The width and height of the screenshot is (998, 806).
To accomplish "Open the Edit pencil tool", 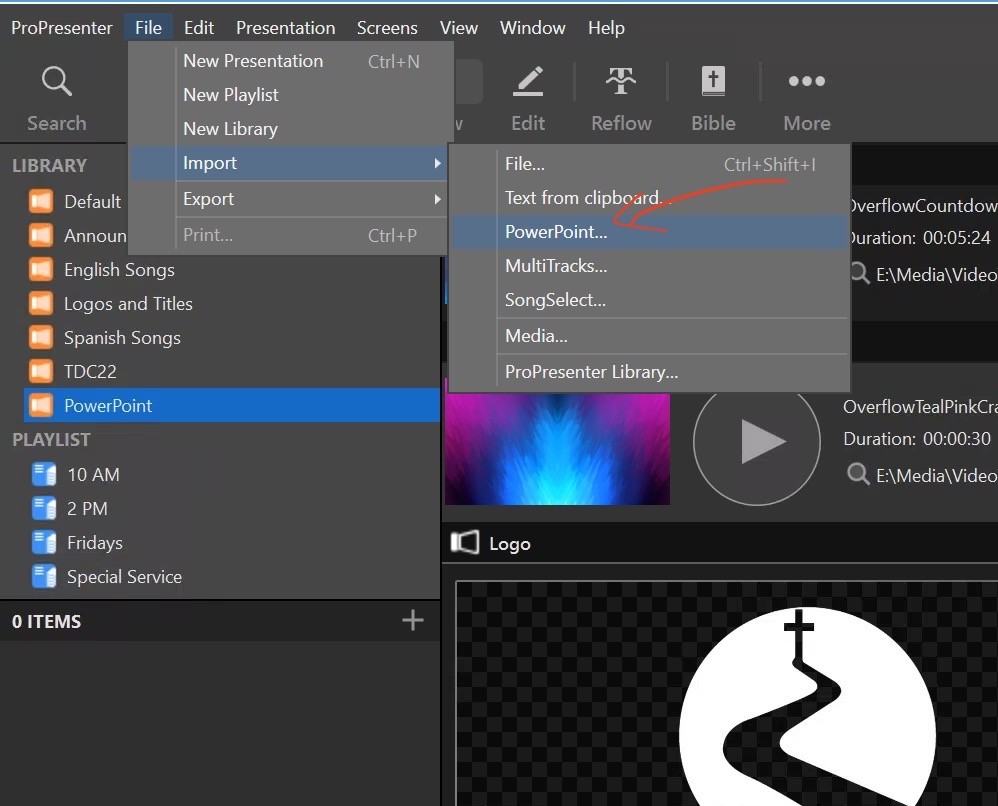I will tap(528, 81).
